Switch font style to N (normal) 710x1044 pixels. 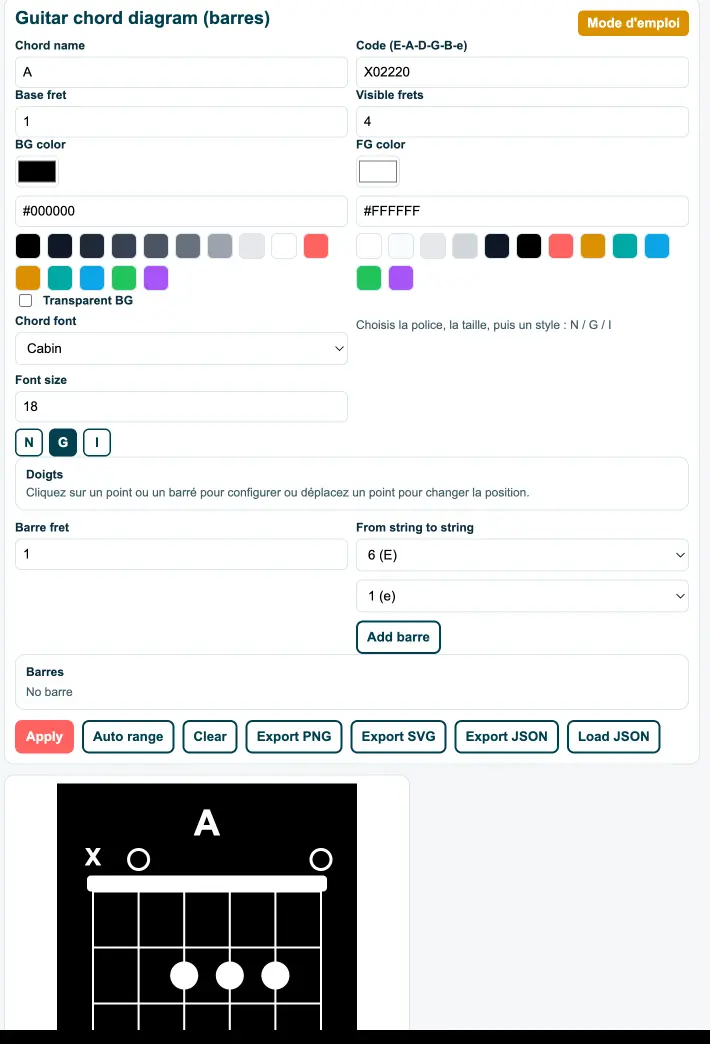(28, 442)
